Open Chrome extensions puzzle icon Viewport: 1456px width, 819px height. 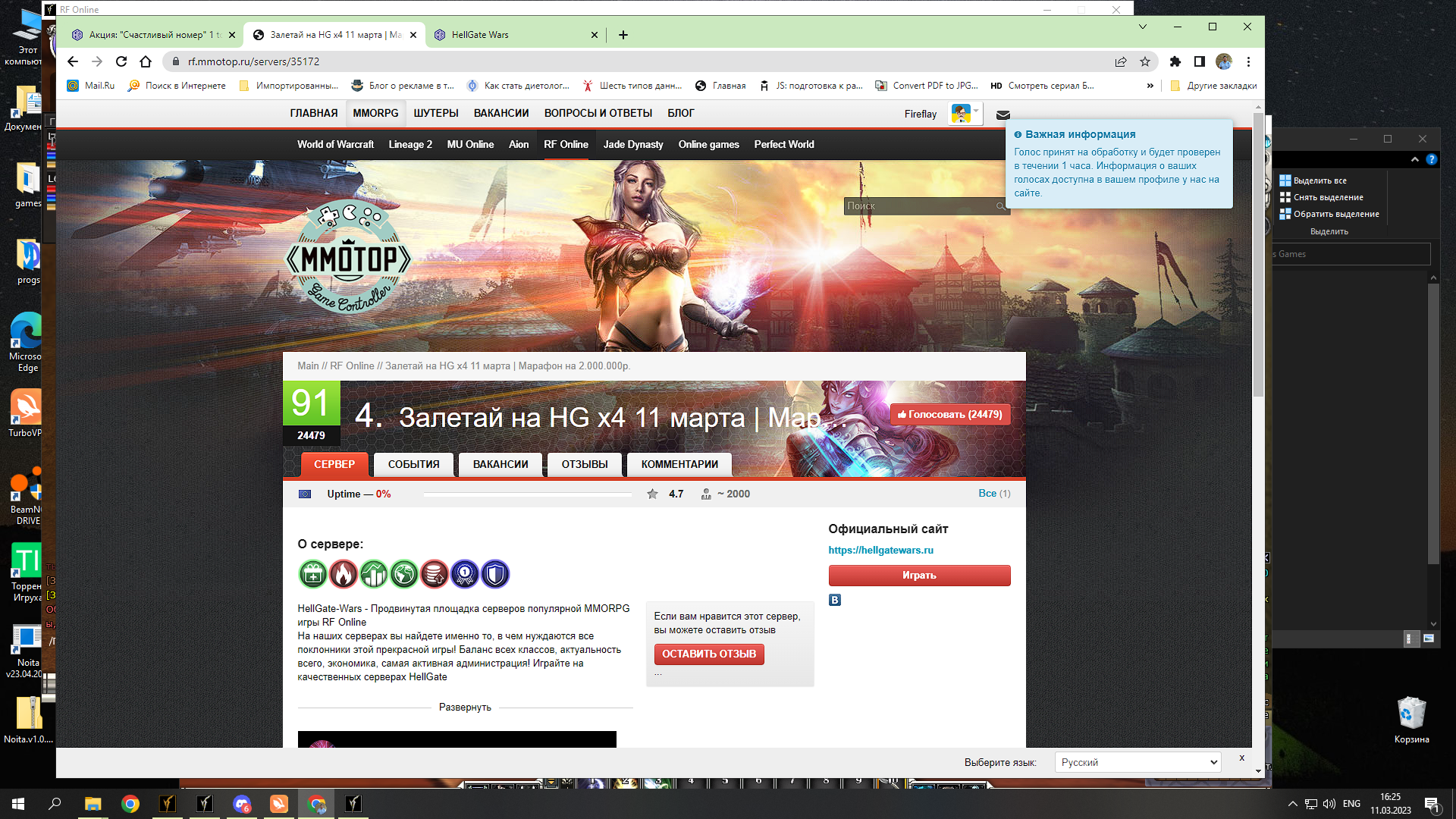click(x=1175, y=61)
